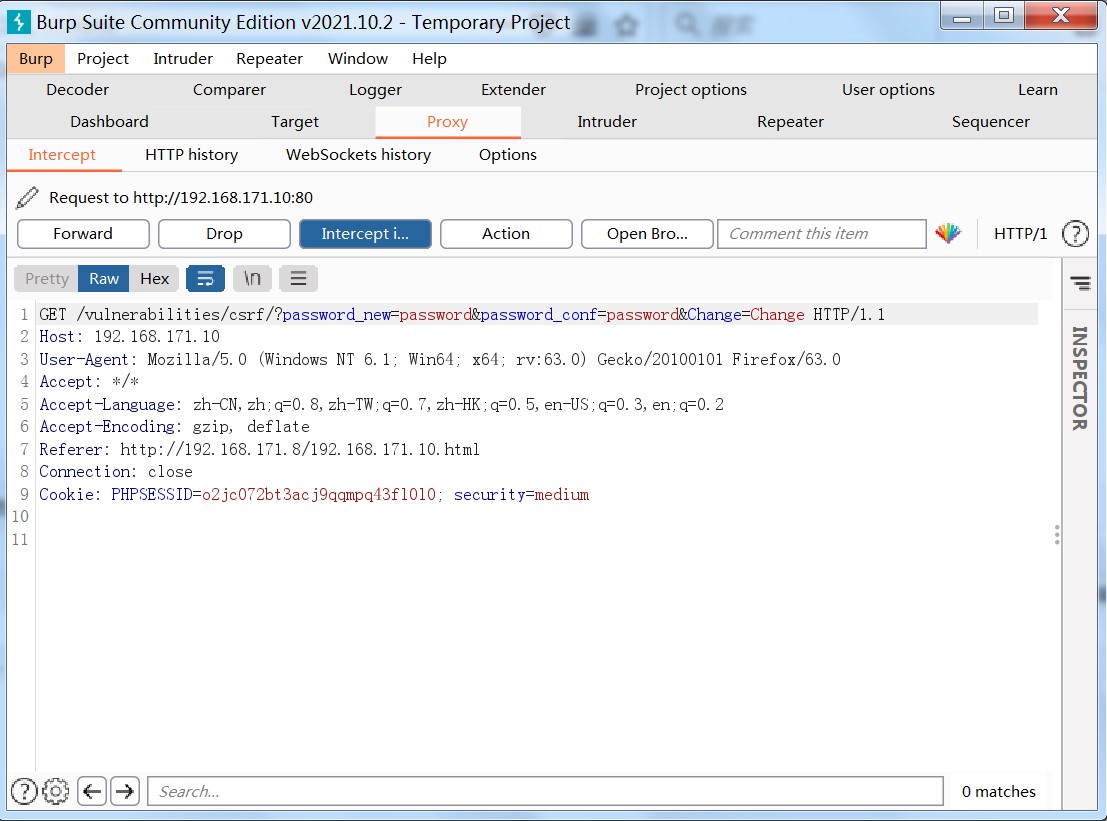Click the Request to http://192.168.171.10:80 label
1107x821 pixels.
[x=181, y=198]
